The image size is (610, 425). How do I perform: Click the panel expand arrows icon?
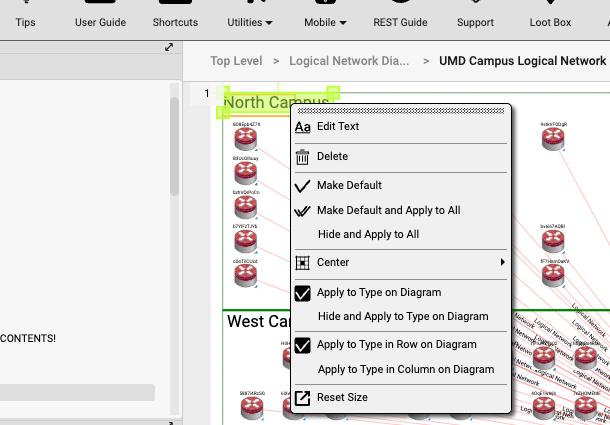169,47
